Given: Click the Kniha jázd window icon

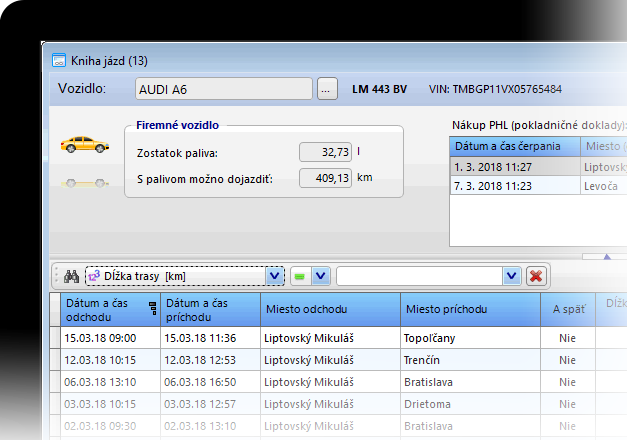Looking at the screenshot, I should (x=59, y=61).
